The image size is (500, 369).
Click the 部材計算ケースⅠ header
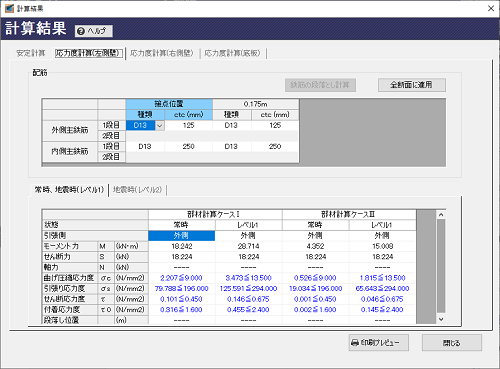tap(215, 214)
